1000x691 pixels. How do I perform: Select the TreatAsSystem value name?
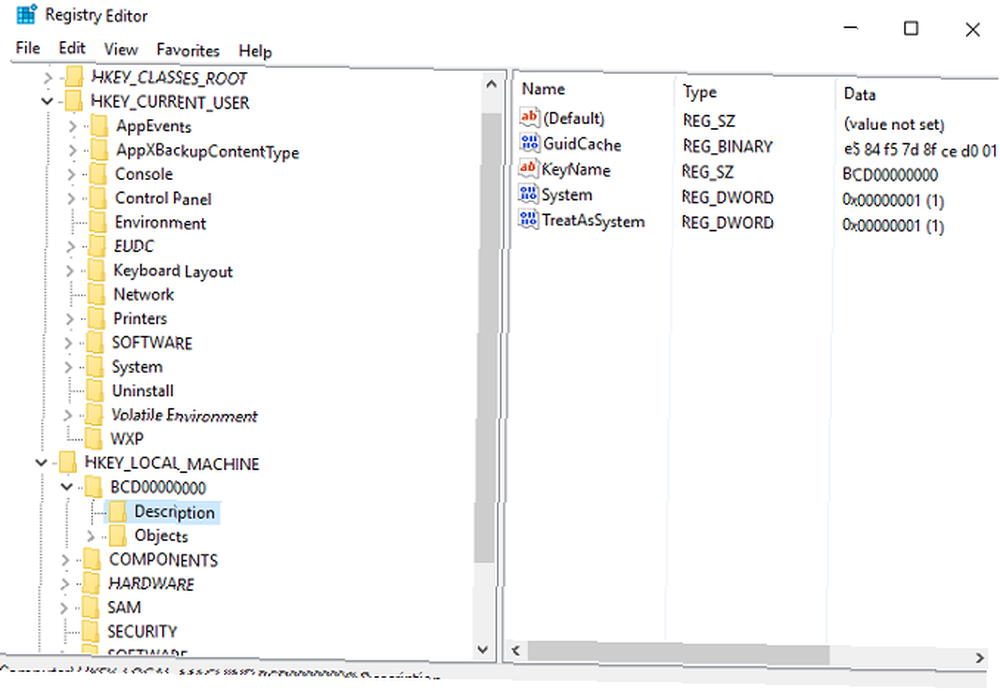[x=593, y=221]
